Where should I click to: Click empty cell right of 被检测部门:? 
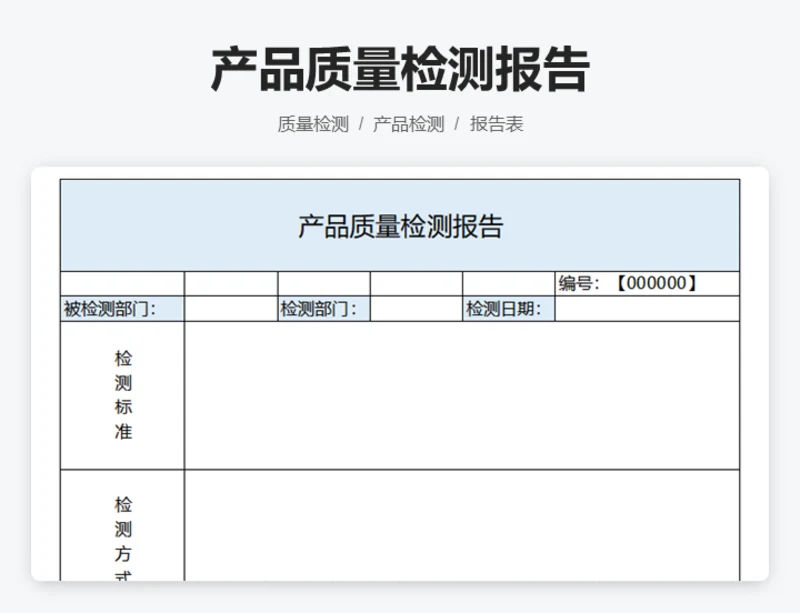pyautogui.click(x=231, y=309)
